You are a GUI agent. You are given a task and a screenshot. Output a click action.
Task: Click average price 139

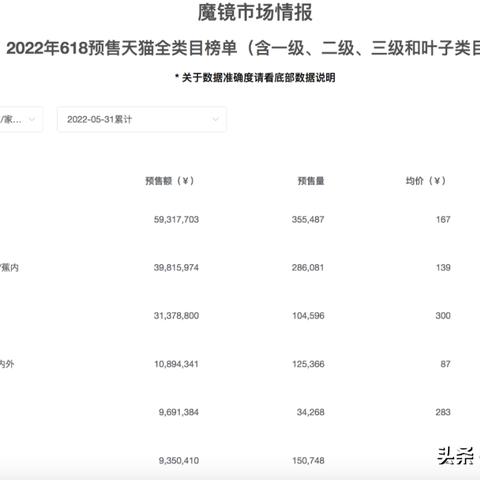pyautogui.click(x=443, y=267)
